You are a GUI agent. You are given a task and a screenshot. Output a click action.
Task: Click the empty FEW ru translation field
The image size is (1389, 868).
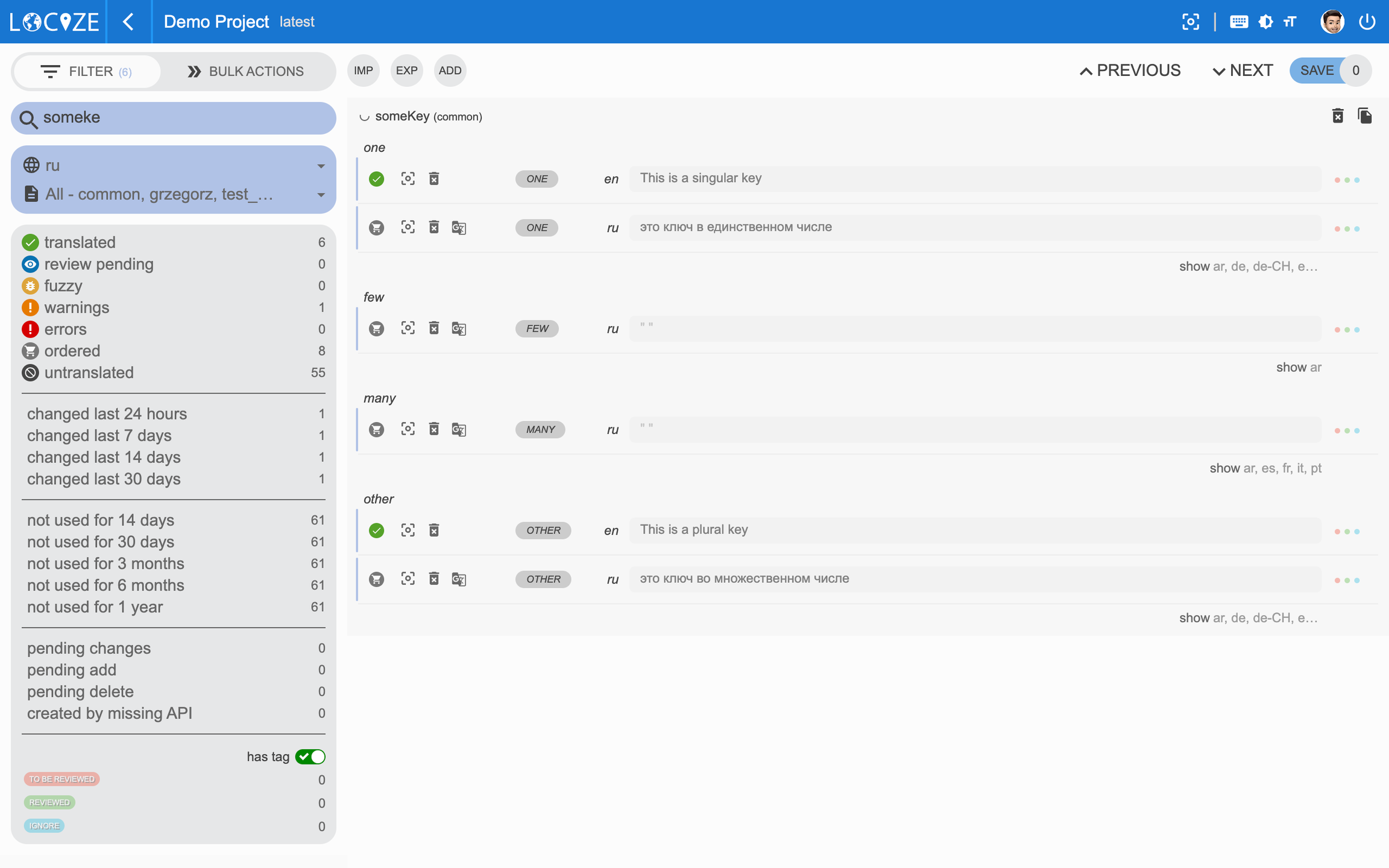click(x=974, y=329)
